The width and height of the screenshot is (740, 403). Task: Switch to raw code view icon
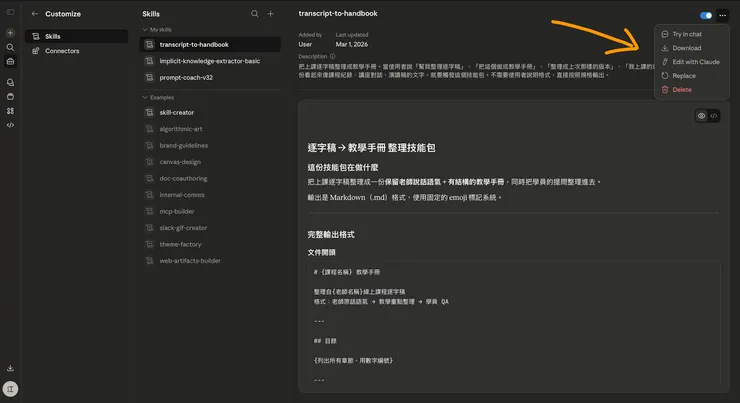click(714, 116)
